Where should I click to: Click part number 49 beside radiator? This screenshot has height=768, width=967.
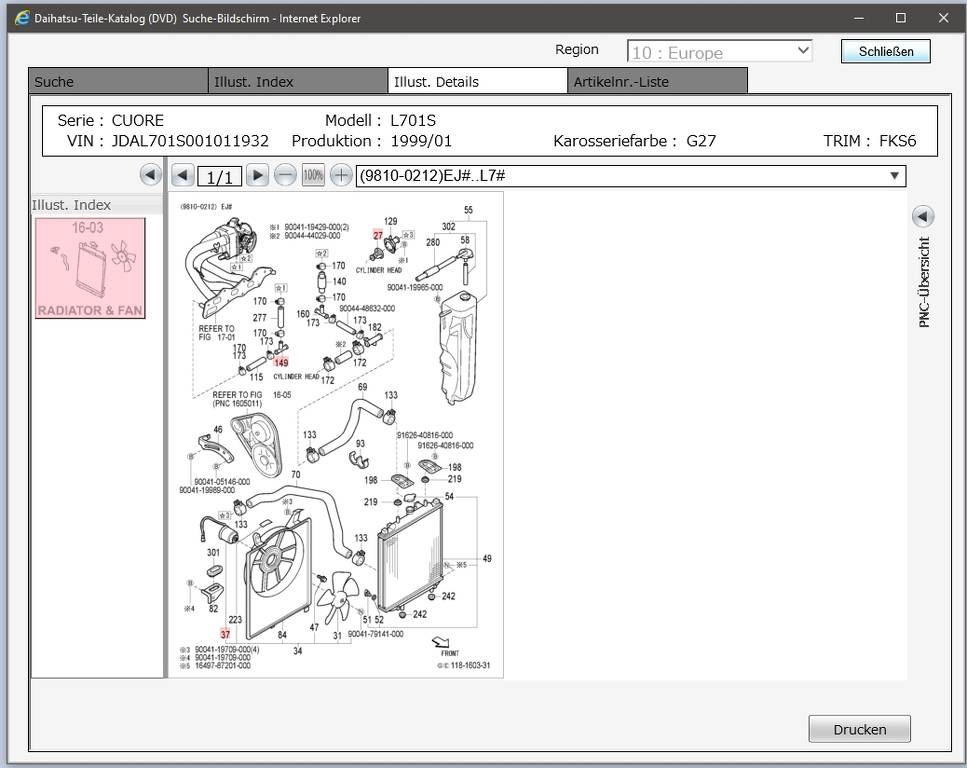(x=487, y=559)
